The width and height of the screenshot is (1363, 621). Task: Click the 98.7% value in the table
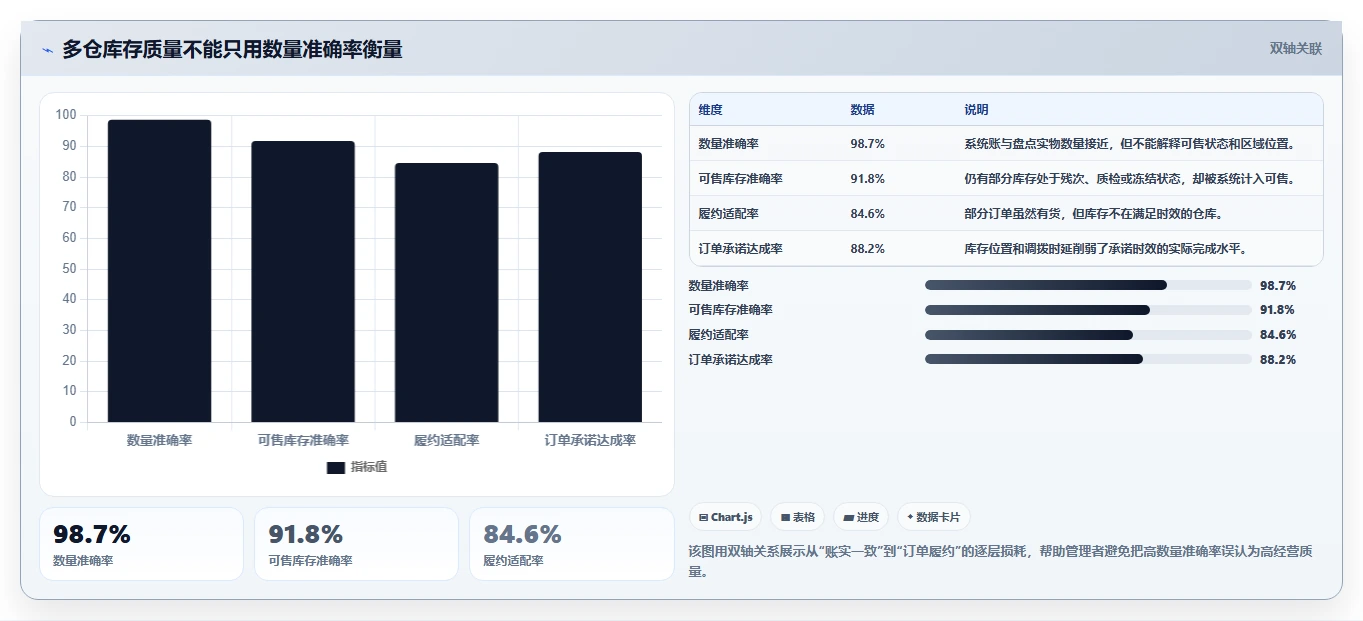pyautogui.click(x=867, y=144)
